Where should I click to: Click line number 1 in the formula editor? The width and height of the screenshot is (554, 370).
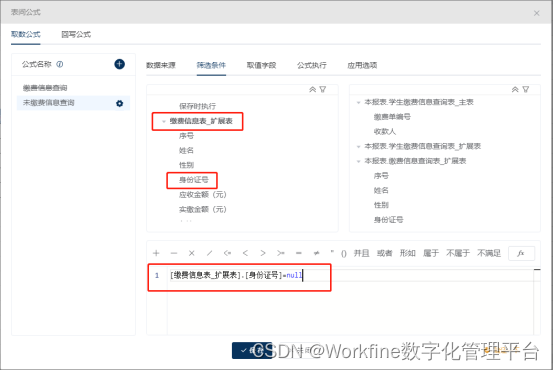pyautogui.click(x=157, y=275)
